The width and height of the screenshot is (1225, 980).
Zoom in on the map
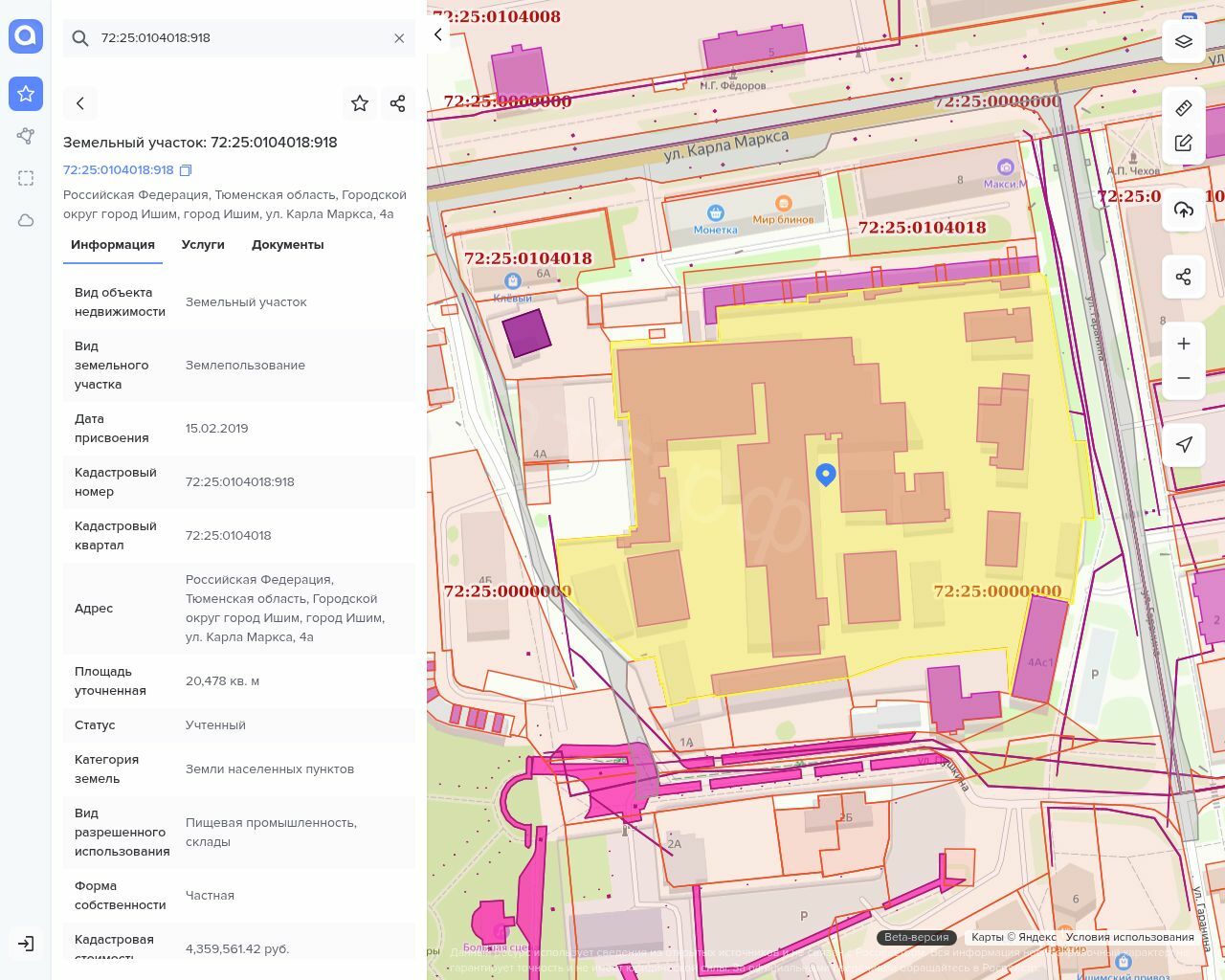1184,344
